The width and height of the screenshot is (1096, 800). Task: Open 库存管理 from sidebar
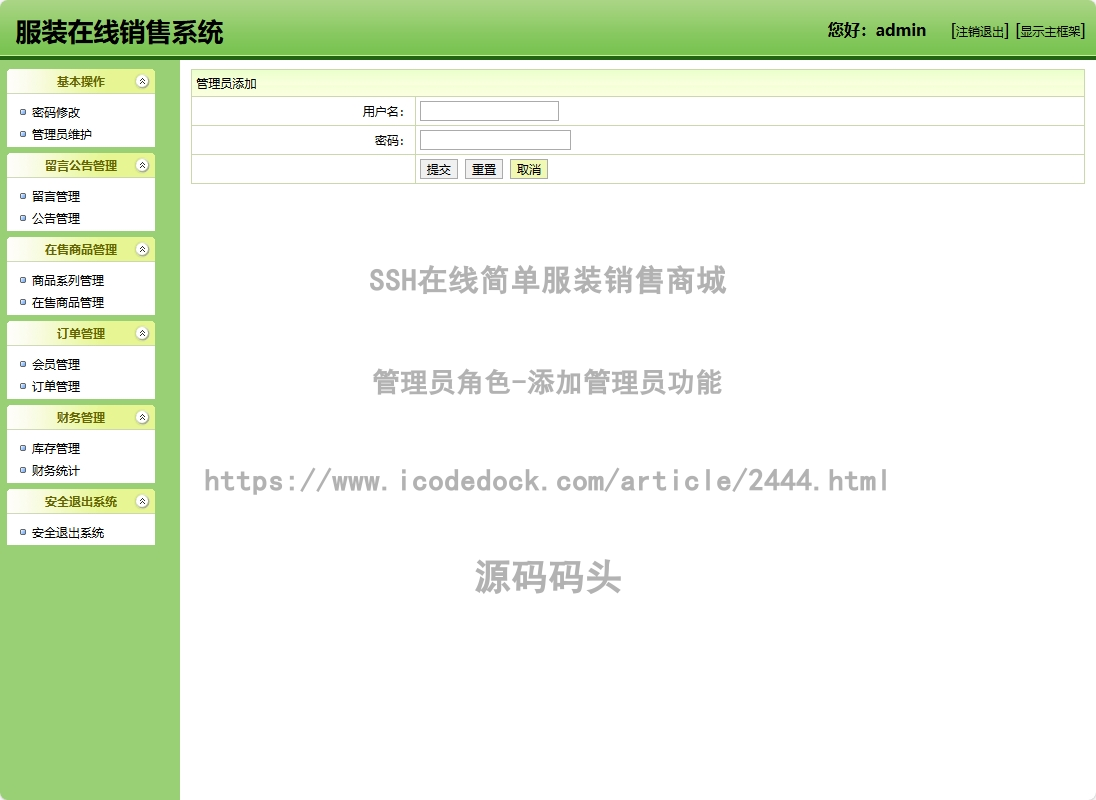[56, 449]
